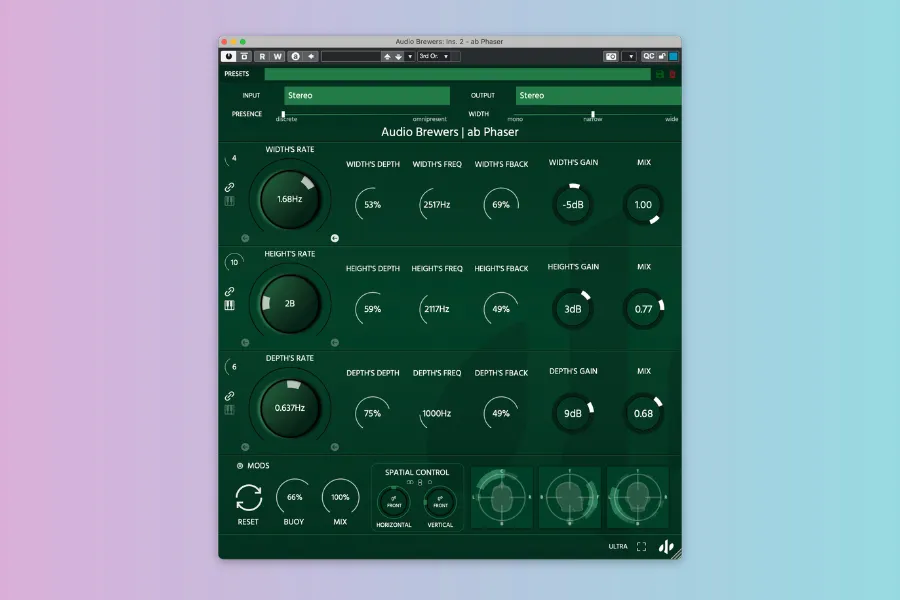The width and height of the screenshot is (900, 600).
Task: Click the Presets name bar
Action: pyautogui.click(x=457, y=74)
